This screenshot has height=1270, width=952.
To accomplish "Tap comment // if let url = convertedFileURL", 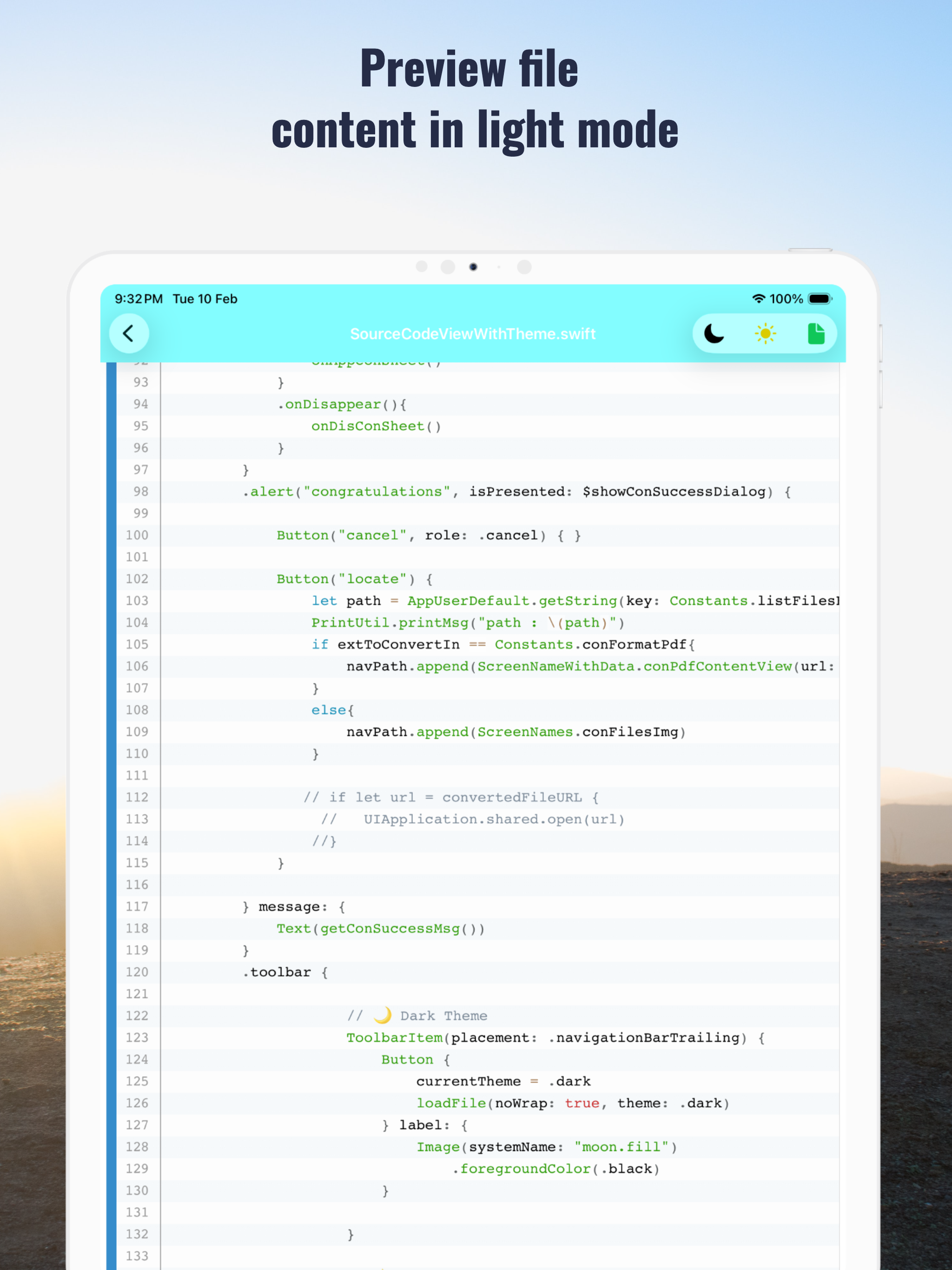I will 451,797.
